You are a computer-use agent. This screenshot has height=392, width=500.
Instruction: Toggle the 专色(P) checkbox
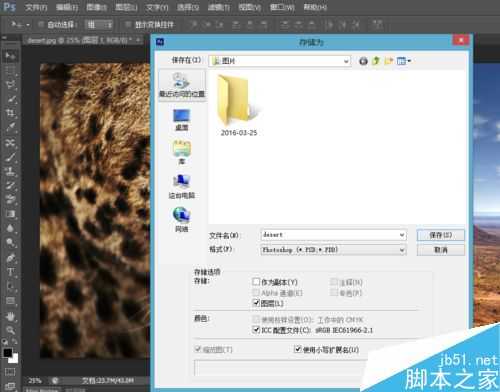(334, 293)
